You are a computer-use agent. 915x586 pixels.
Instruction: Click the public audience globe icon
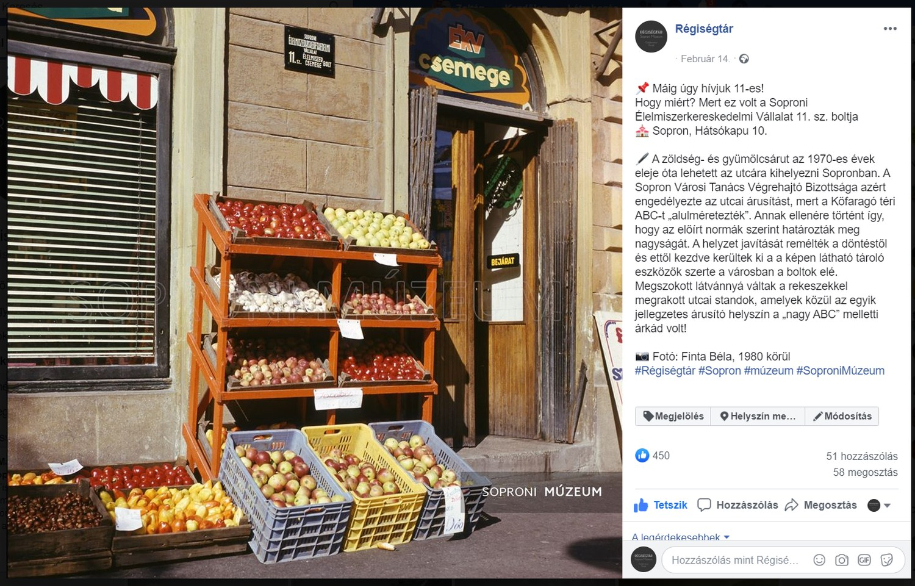tap(744, 58)
